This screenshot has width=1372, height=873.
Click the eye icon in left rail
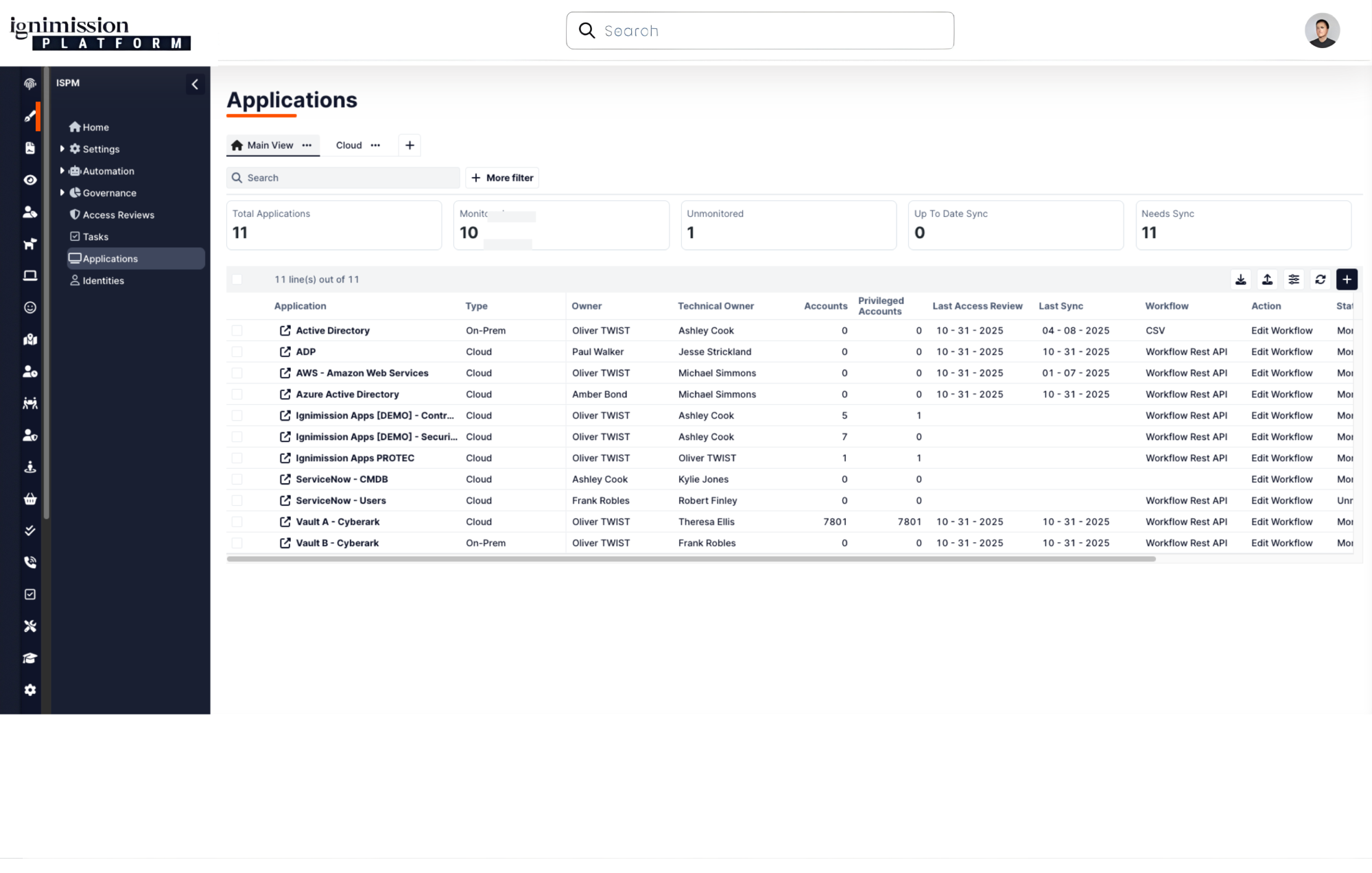30,180
